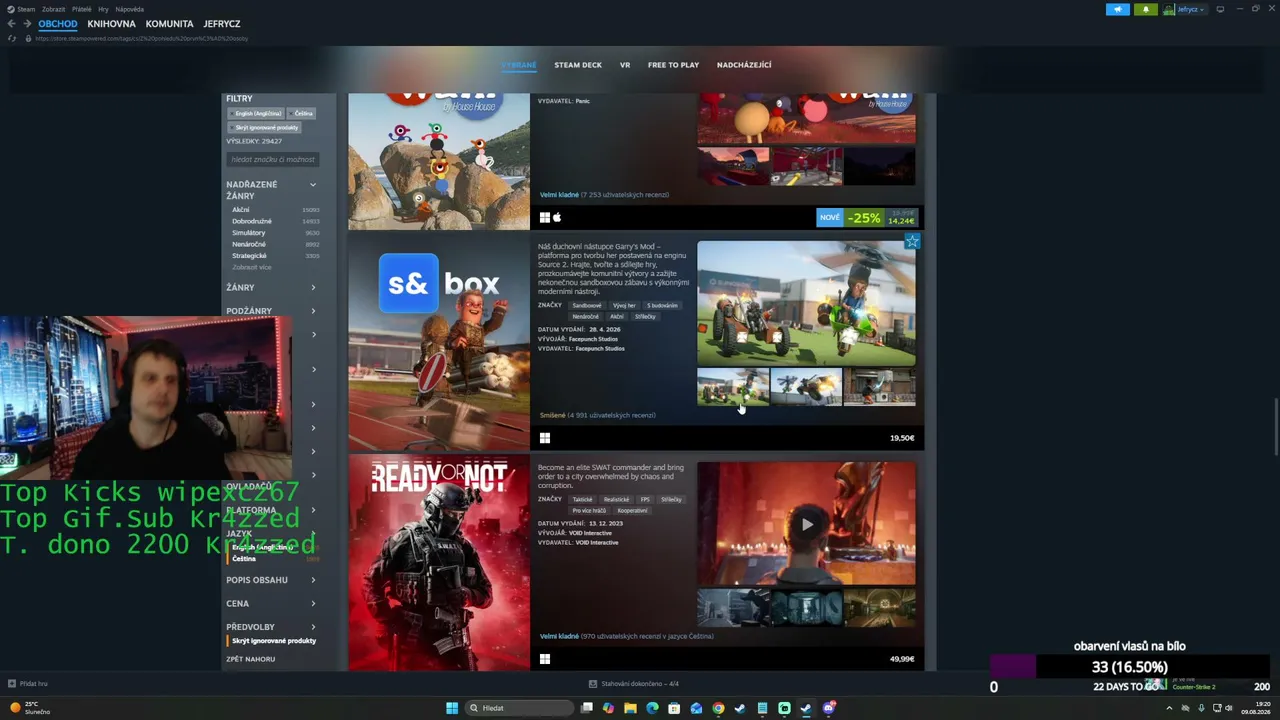This screenshot has width=1280, height=720.
Task: Focus the tag search field in filters
Action: 272,159
